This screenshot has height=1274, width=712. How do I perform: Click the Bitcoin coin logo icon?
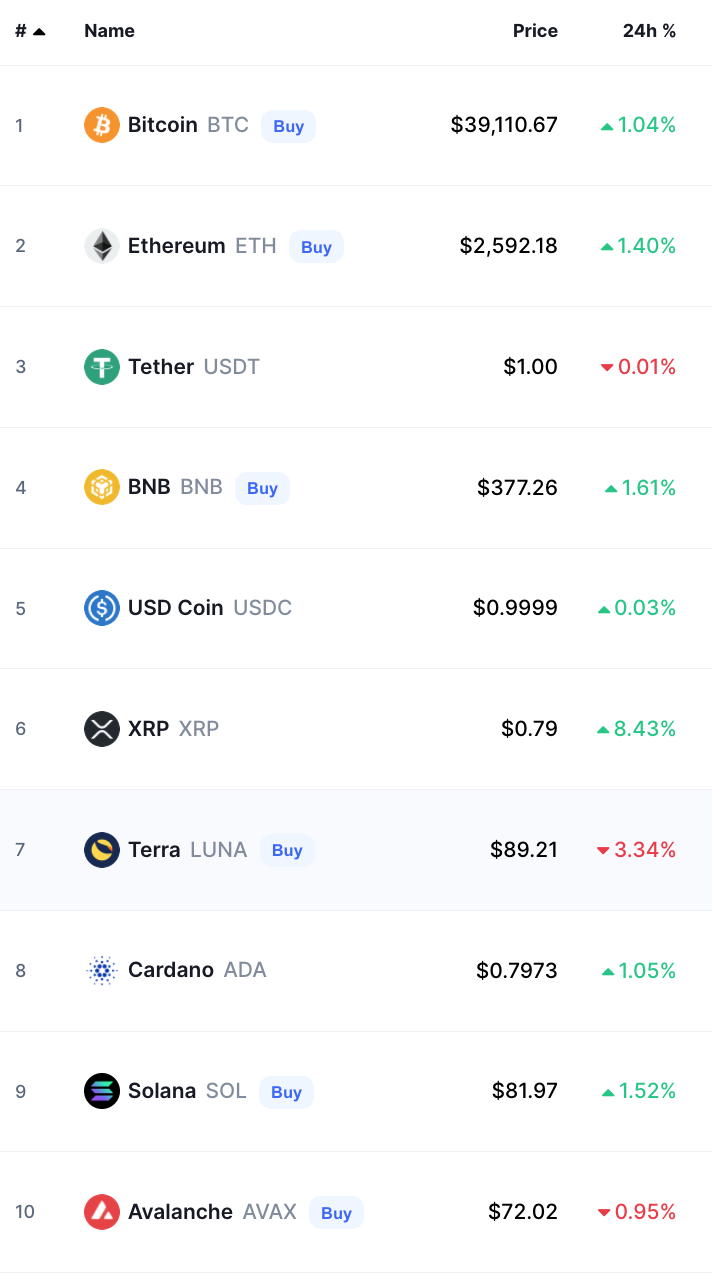pyautogui.click(x=102, y=125)
